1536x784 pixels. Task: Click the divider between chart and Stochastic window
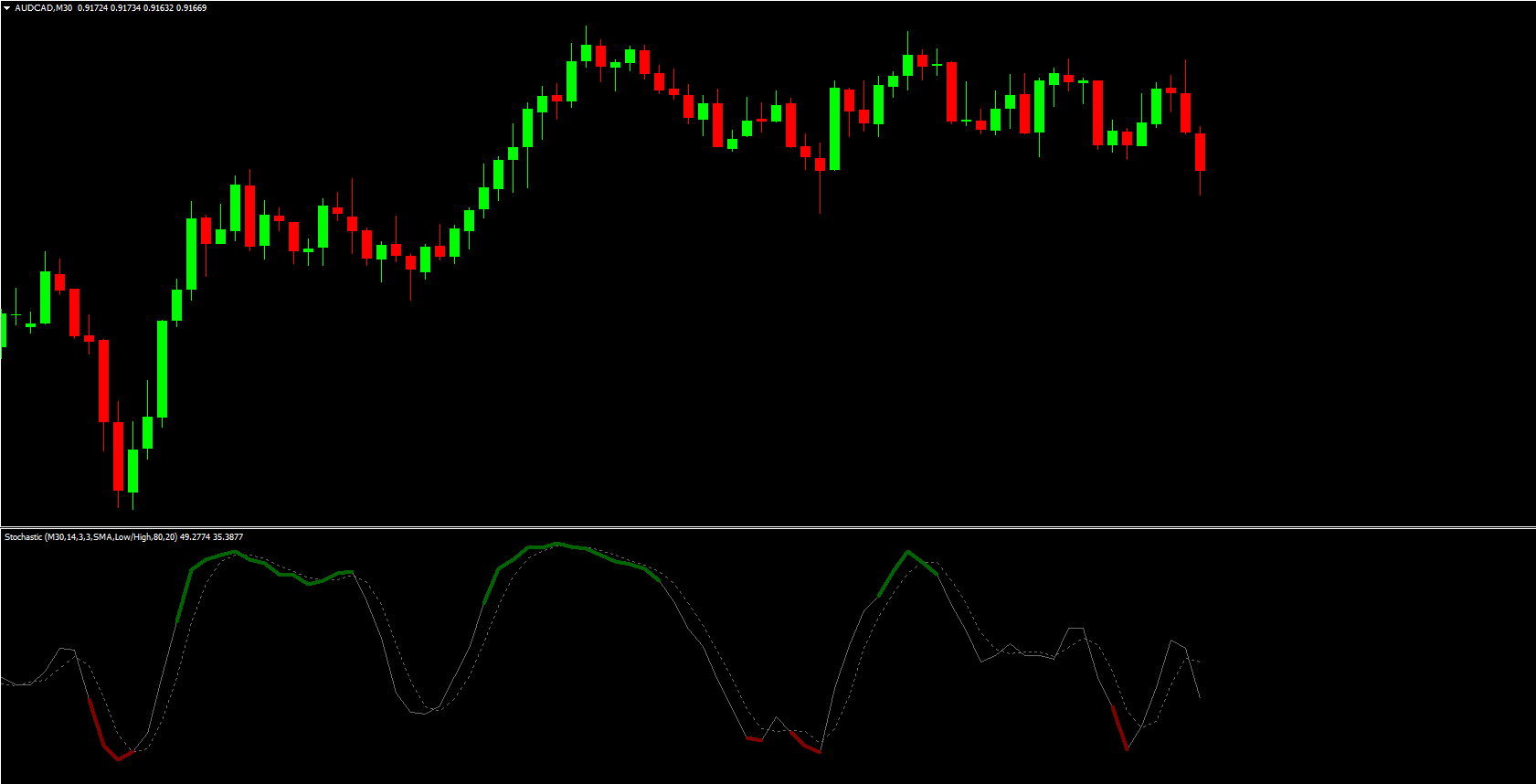click(768, 526)
